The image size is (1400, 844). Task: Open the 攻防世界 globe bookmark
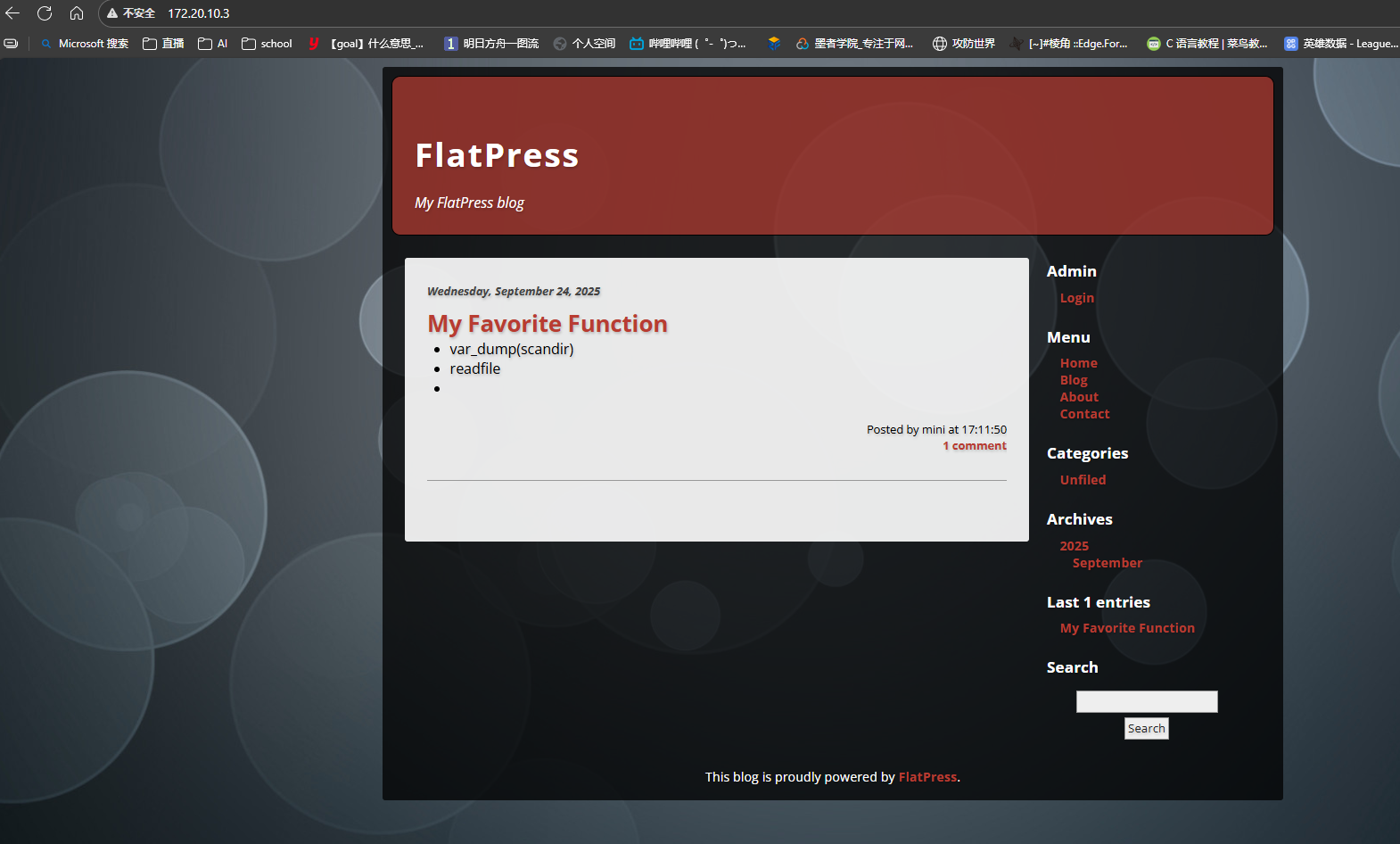tap(963, 43)
